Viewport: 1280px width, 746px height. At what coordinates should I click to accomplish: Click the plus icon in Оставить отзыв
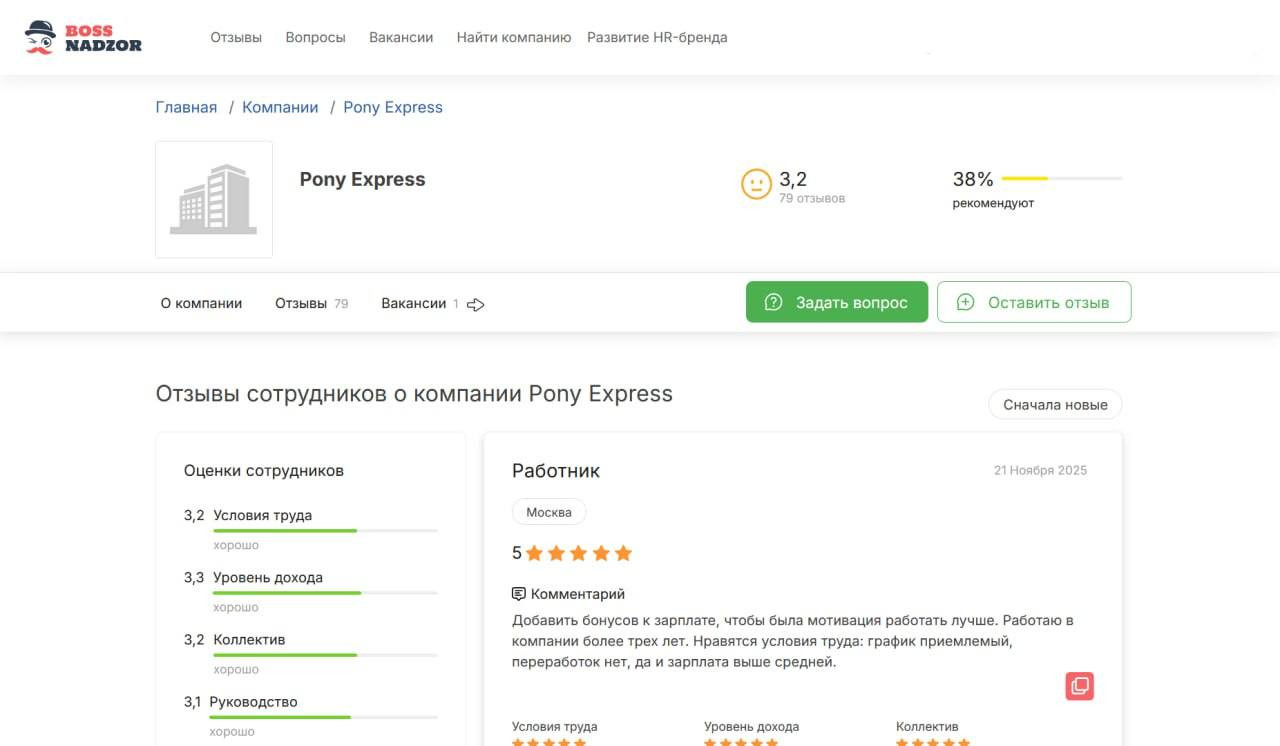965,302
